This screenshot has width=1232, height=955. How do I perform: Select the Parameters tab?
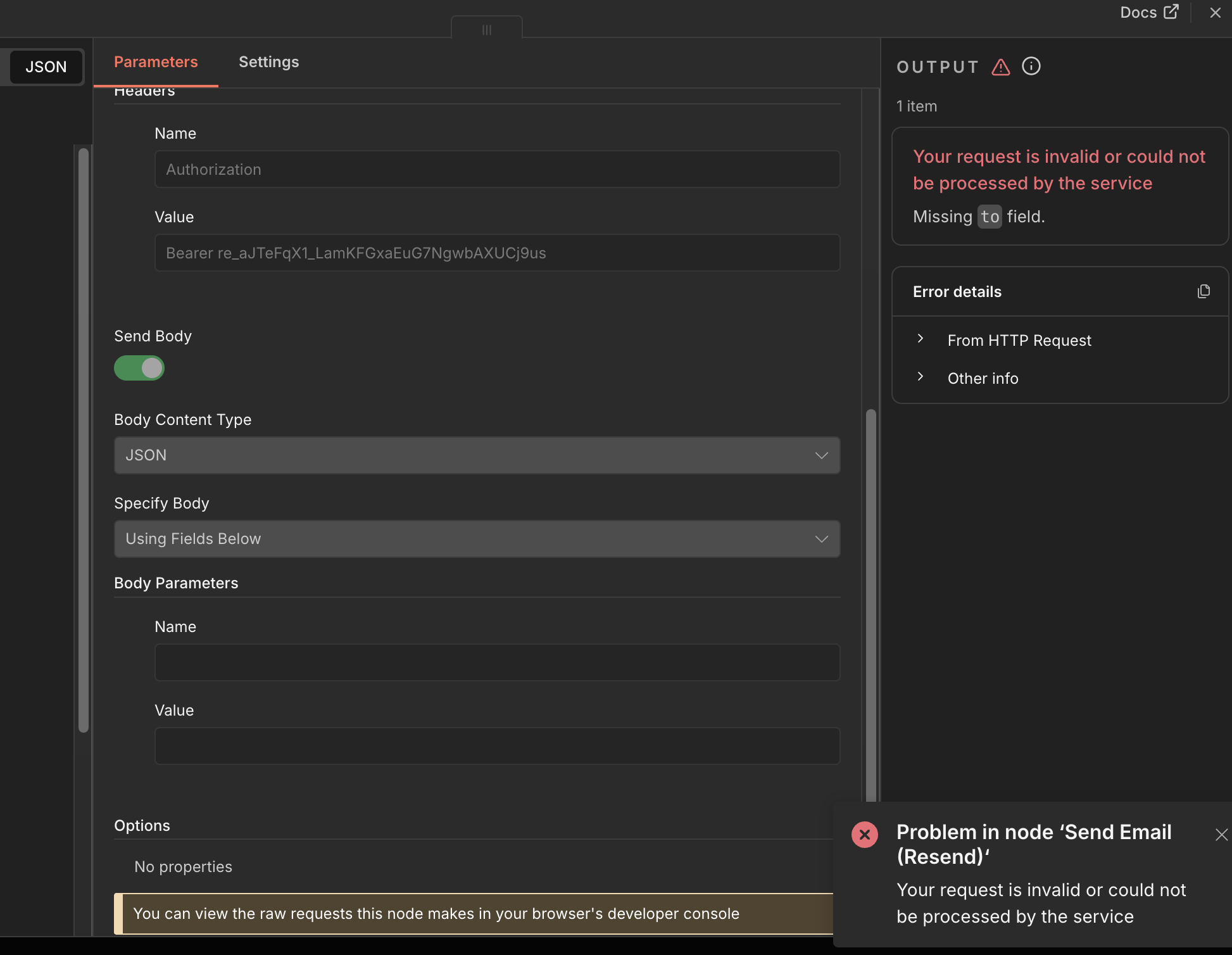point(156,62)
